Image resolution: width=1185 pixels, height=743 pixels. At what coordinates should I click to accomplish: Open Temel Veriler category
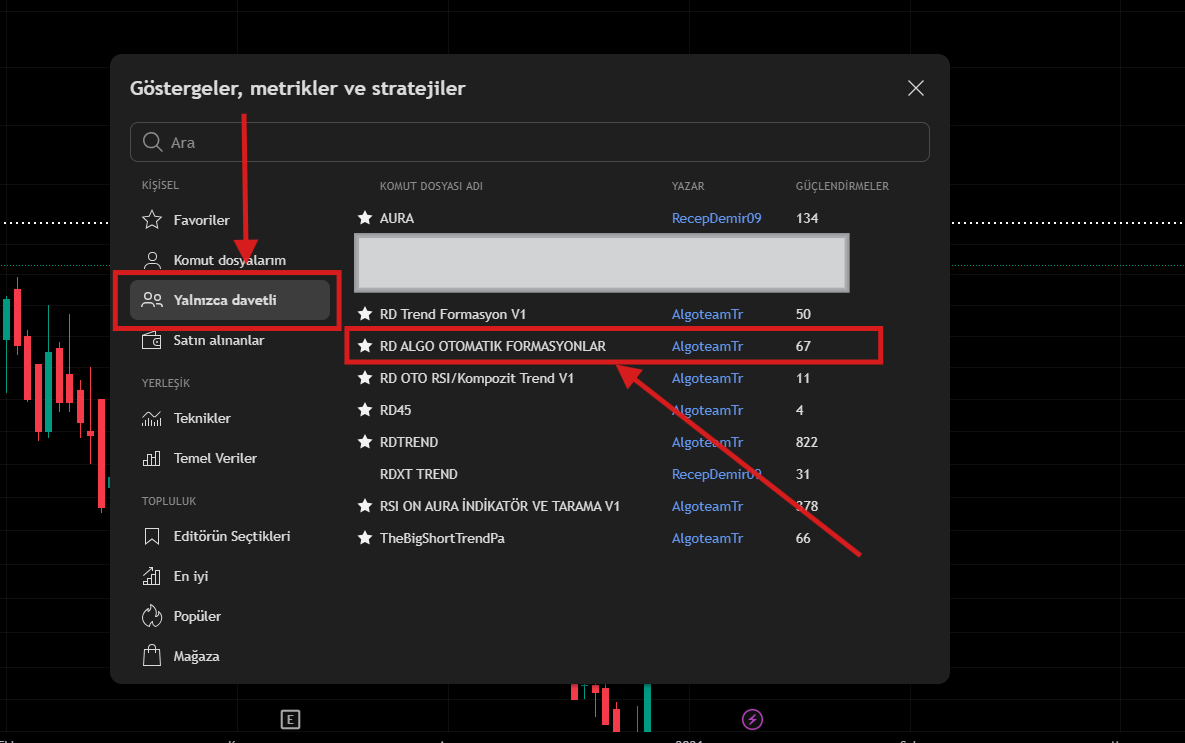pyautogui.click(x=230, y=458)
